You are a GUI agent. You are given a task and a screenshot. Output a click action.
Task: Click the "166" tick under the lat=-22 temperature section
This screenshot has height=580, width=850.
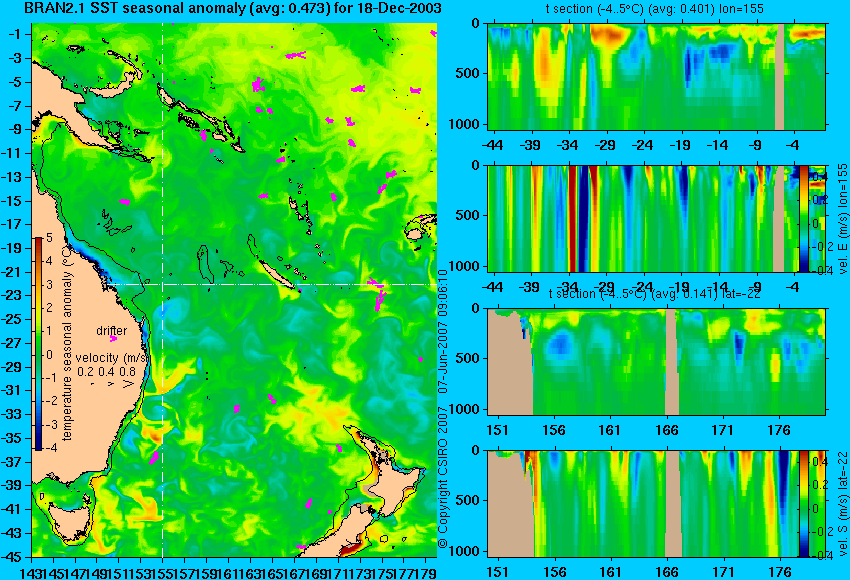pos(667,430)
